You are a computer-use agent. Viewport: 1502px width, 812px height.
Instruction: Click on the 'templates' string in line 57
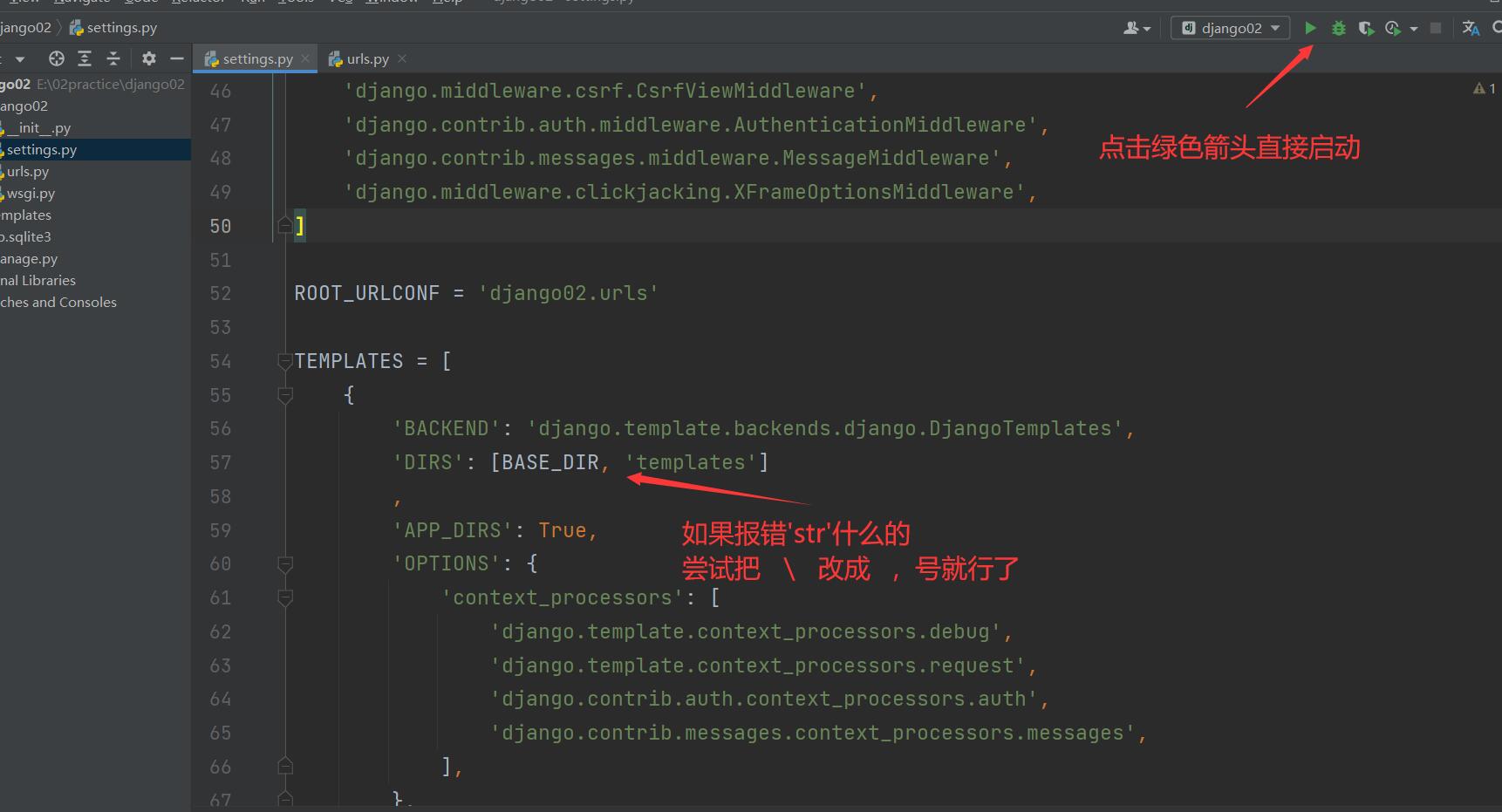tap(691, 462)
